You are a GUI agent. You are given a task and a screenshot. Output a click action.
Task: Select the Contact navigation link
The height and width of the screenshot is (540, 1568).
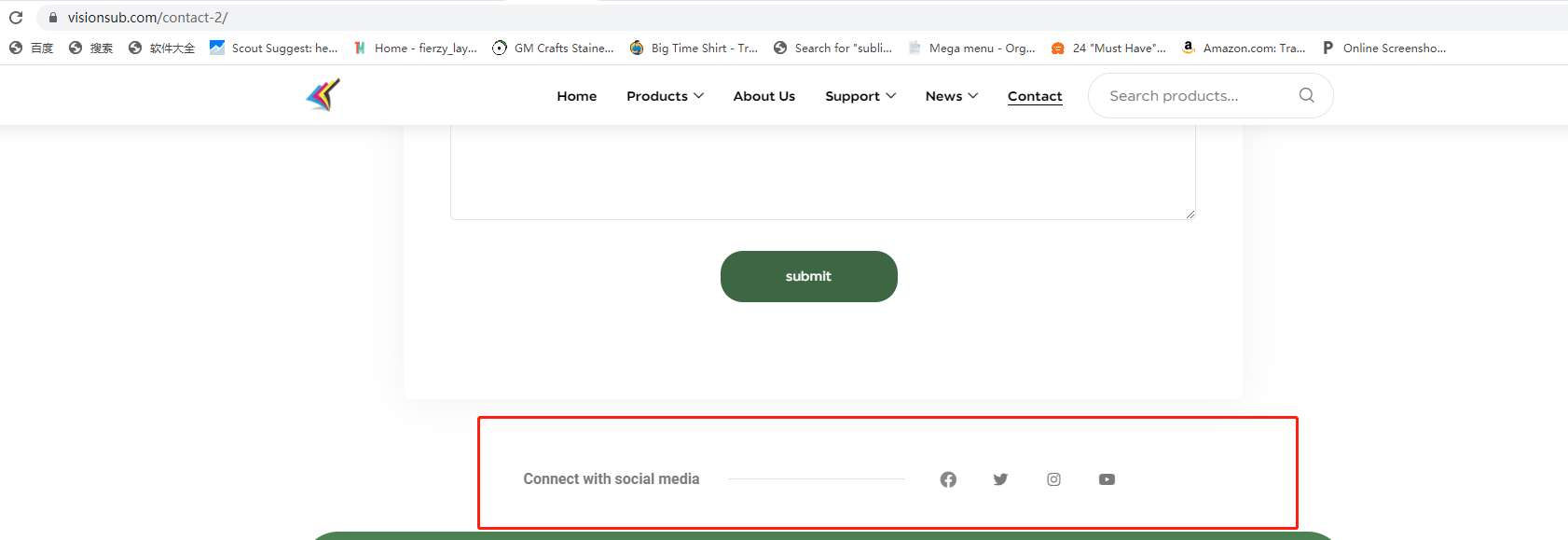click(x=1035, y=96)
